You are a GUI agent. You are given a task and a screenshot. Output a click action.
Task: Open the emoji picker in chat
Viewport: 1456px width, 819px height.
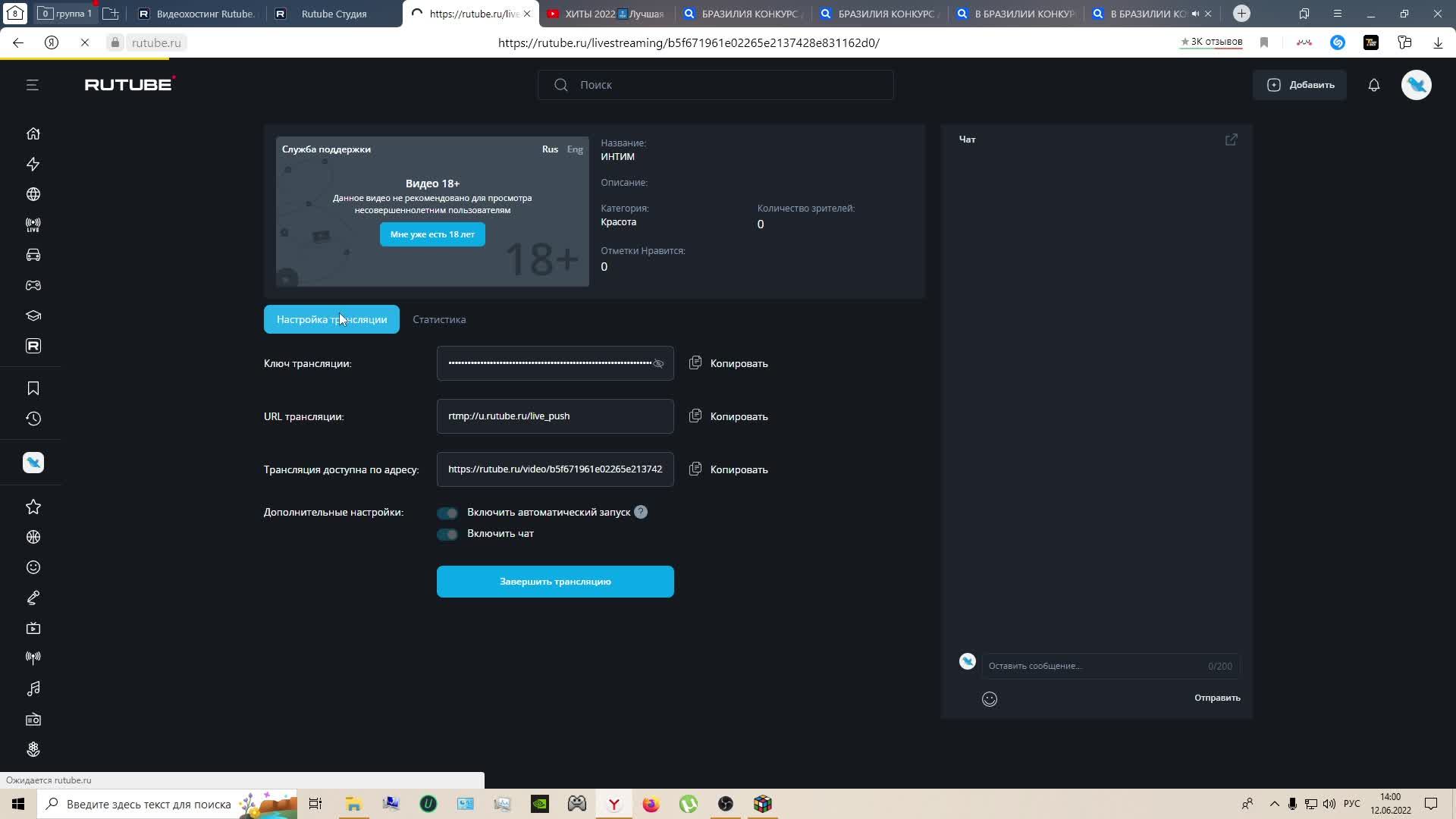click(x=989, y=699)
